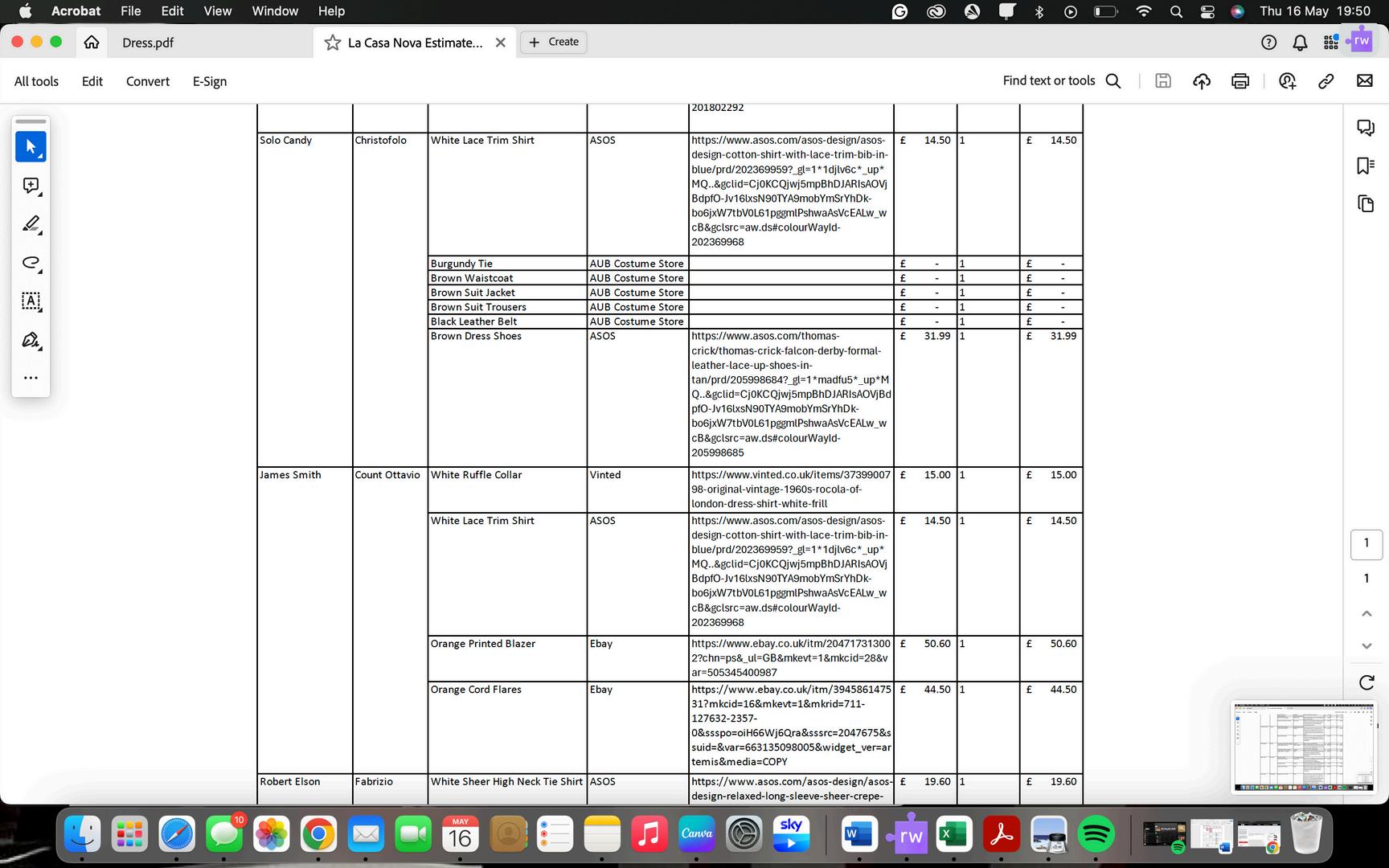Select the La Casa Nova Estimate tab
The height and width of the screenshot is (868, 1389).
click(415, 43)
